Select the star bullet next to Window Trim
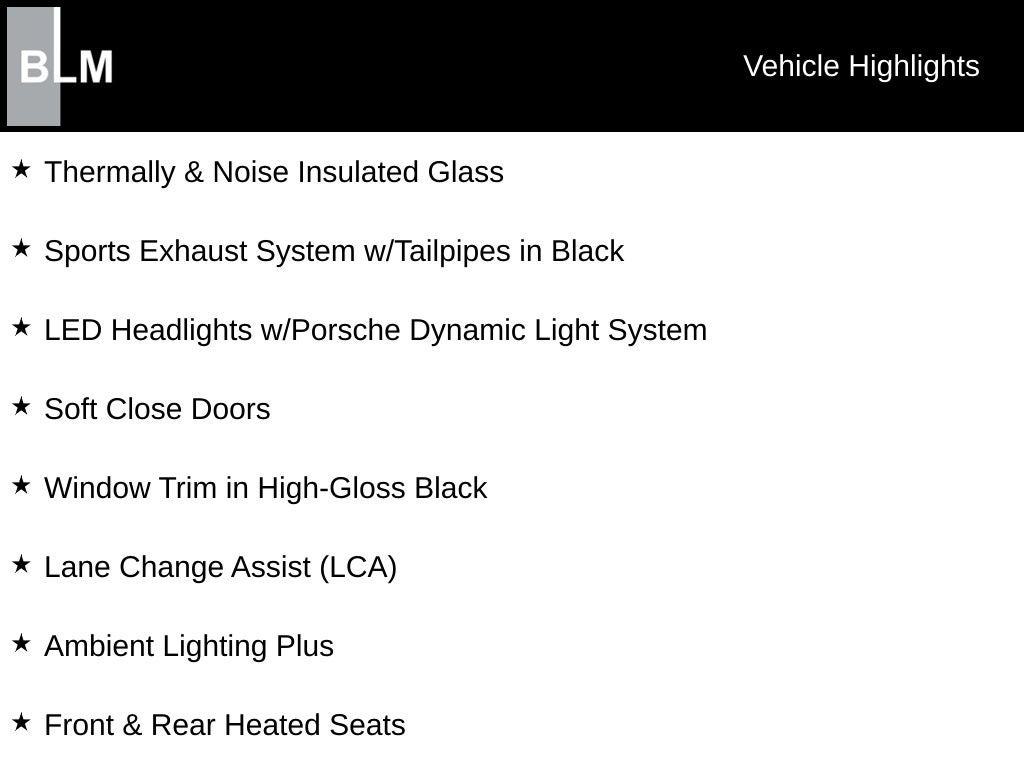 coord(21,486)
